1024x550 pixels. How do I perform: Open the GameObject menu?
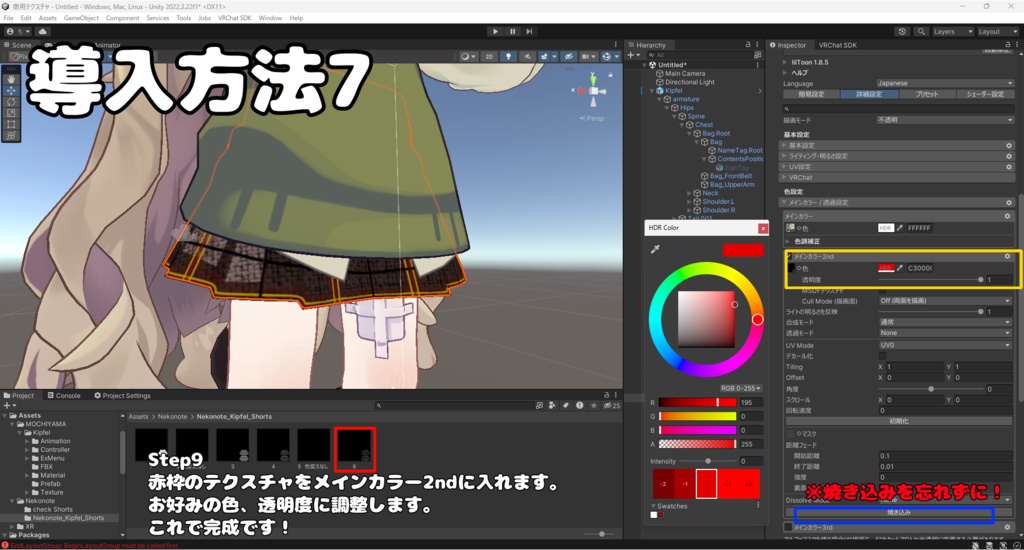(x=81, y=18)
